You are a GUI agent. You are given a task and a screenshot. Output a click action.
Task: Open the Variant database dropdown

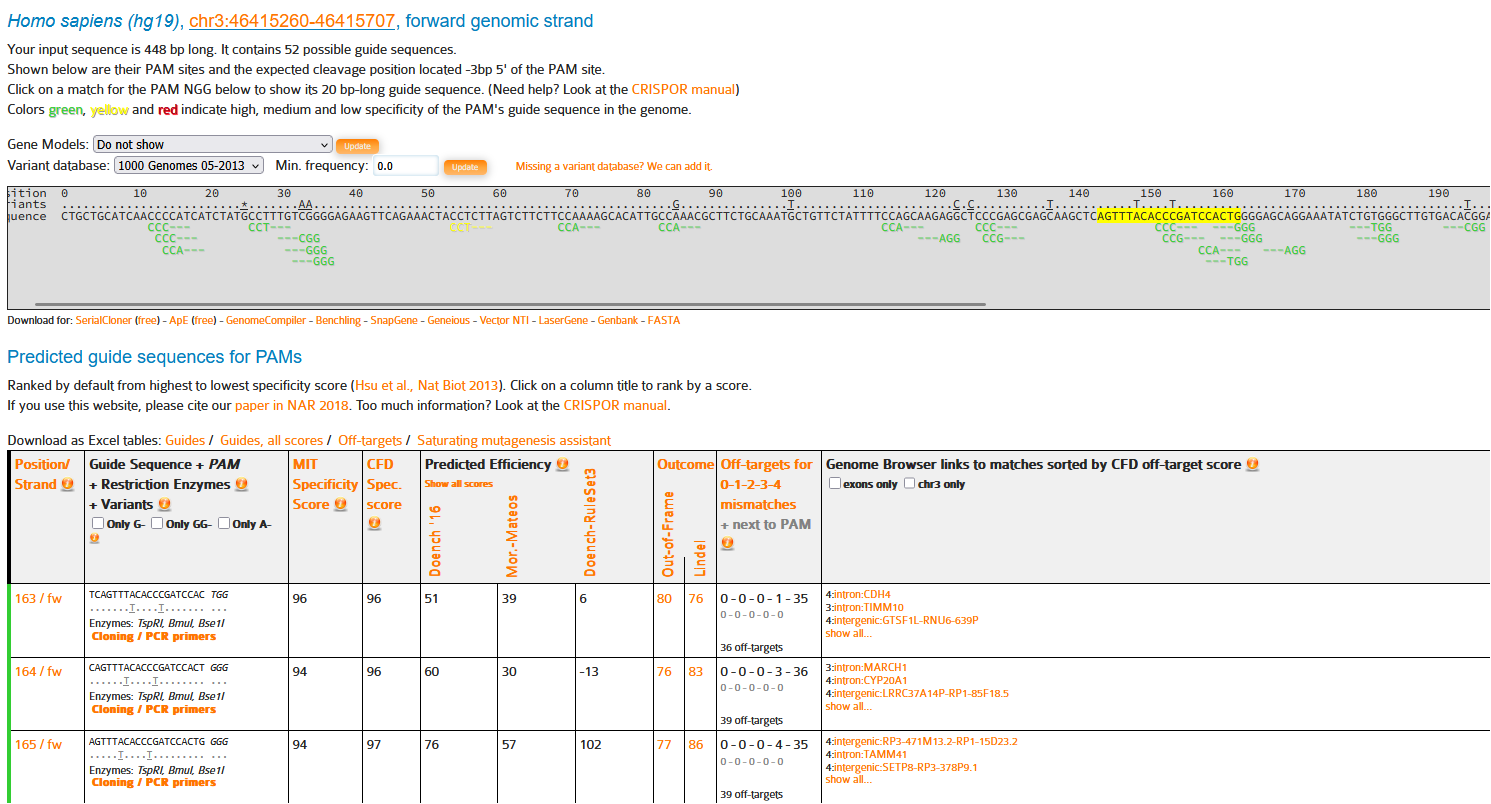[189, 166]
